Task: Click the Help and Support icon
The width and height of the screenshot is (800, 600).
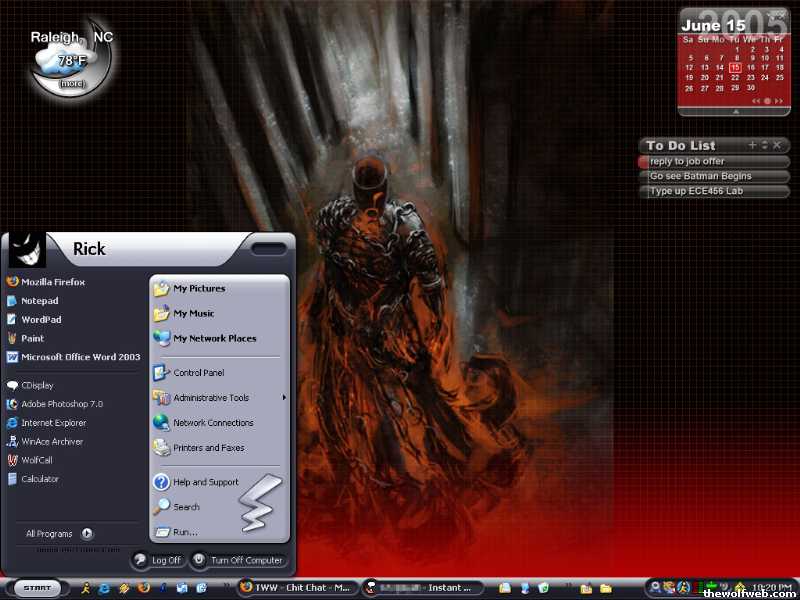Action: (x=162, y=482)
